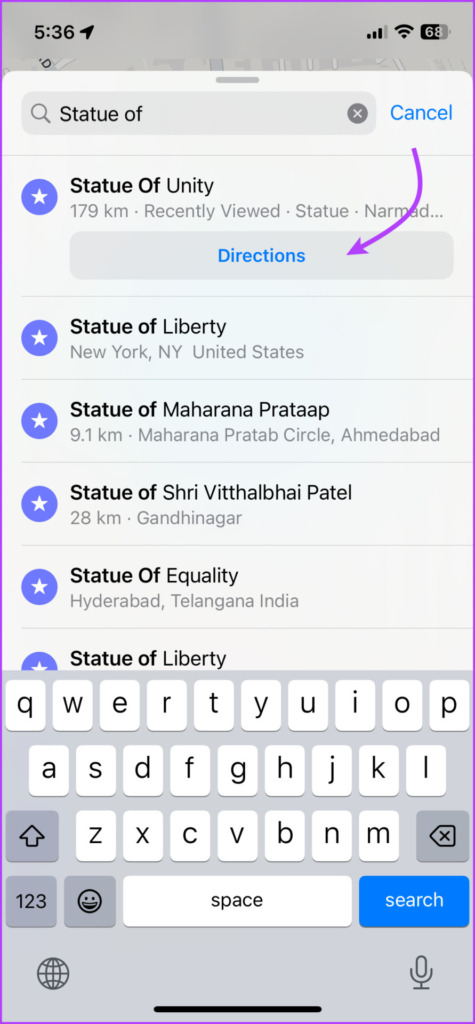Cancel the search
Image resolution: width=475 pixels, height=1024 pixels.
[421, 113]
